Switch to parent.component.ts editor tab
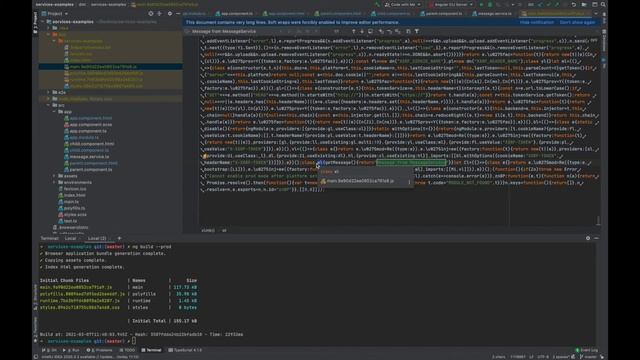Viewport: 640px width, 360px height. pos(441,13)
